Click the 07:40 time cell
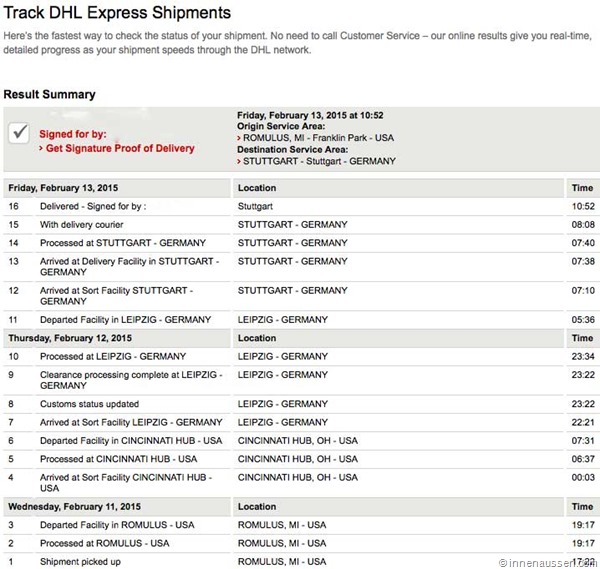Image resolution: width=600 pixels, height=569 pixels. 583,243
